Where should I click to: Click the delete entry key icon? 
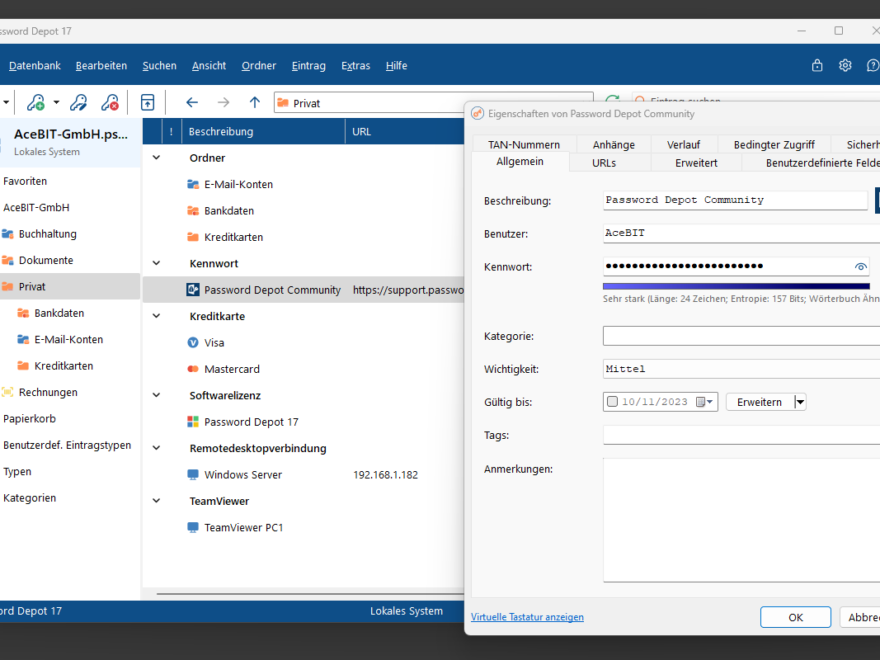pyautogui.click(x=110, y=103)
